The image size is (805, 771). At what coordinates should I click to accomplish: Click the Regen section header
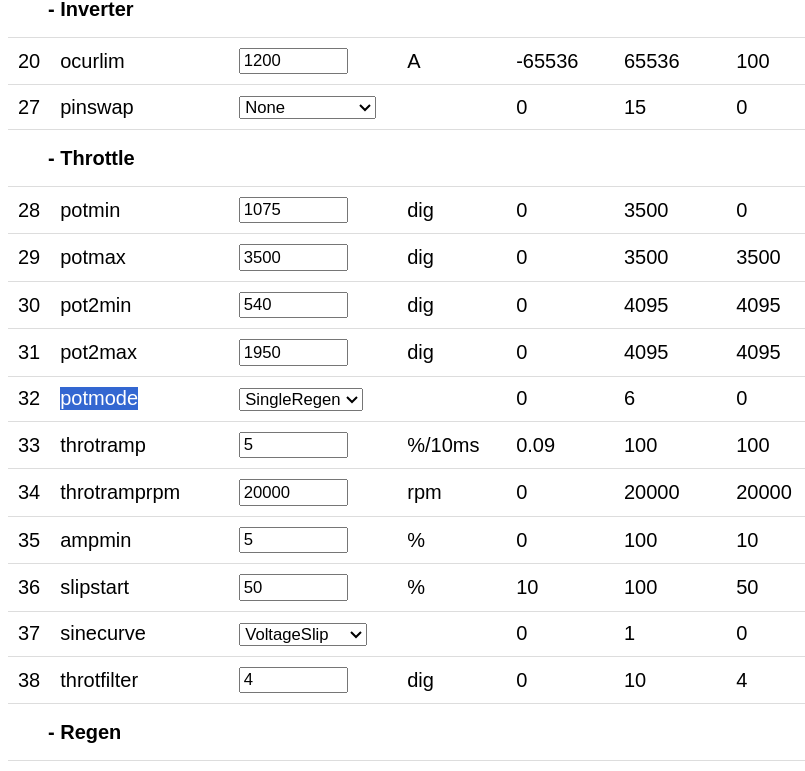pos(84,732)
